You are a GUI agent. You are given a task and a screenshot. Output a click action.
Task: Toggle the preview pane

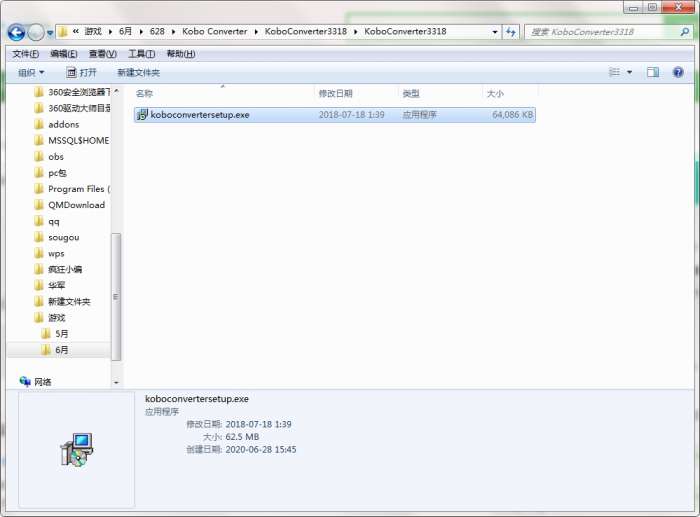pos(653,72)
